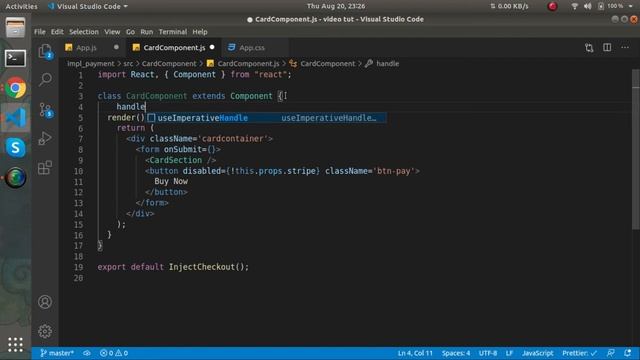This screenshot has width=640, height=360.
Task: Click Spaces: 4 indentation setting
Action: pos(456,353)
